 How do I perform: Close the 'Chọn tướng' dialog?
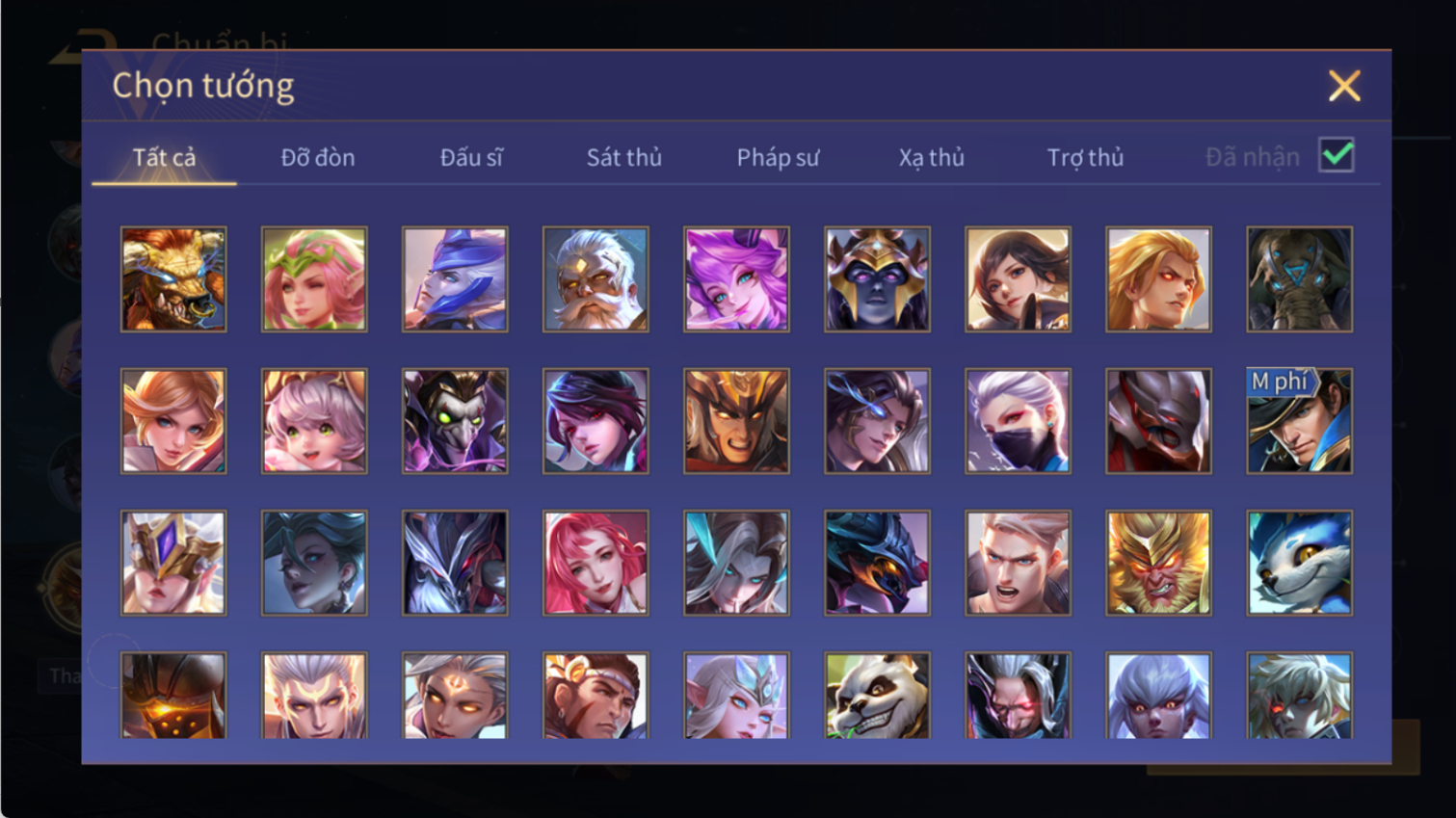click(x=1344, y=86)
